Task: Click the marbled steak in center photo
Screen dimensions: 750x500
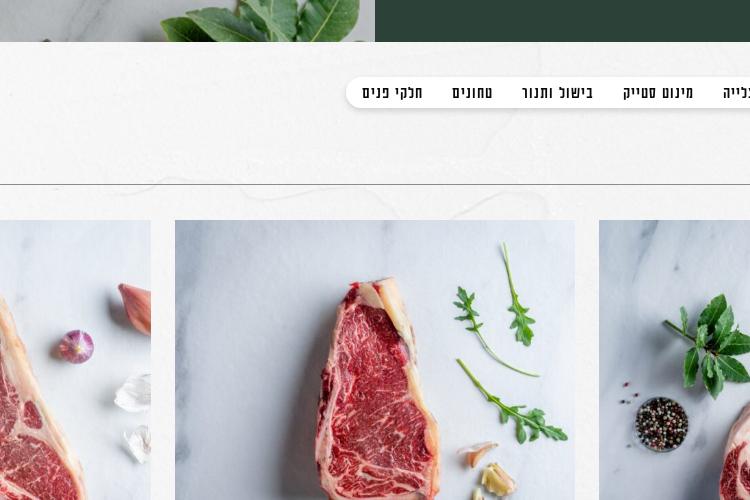Action: point(378,389)
